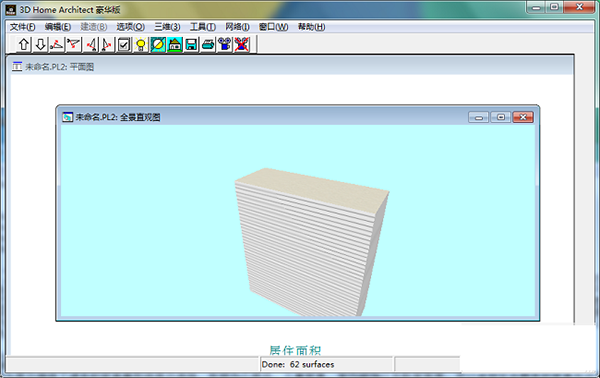
Task: Click the 居住面积 label in floor plan
Action: tap(295, 350)
